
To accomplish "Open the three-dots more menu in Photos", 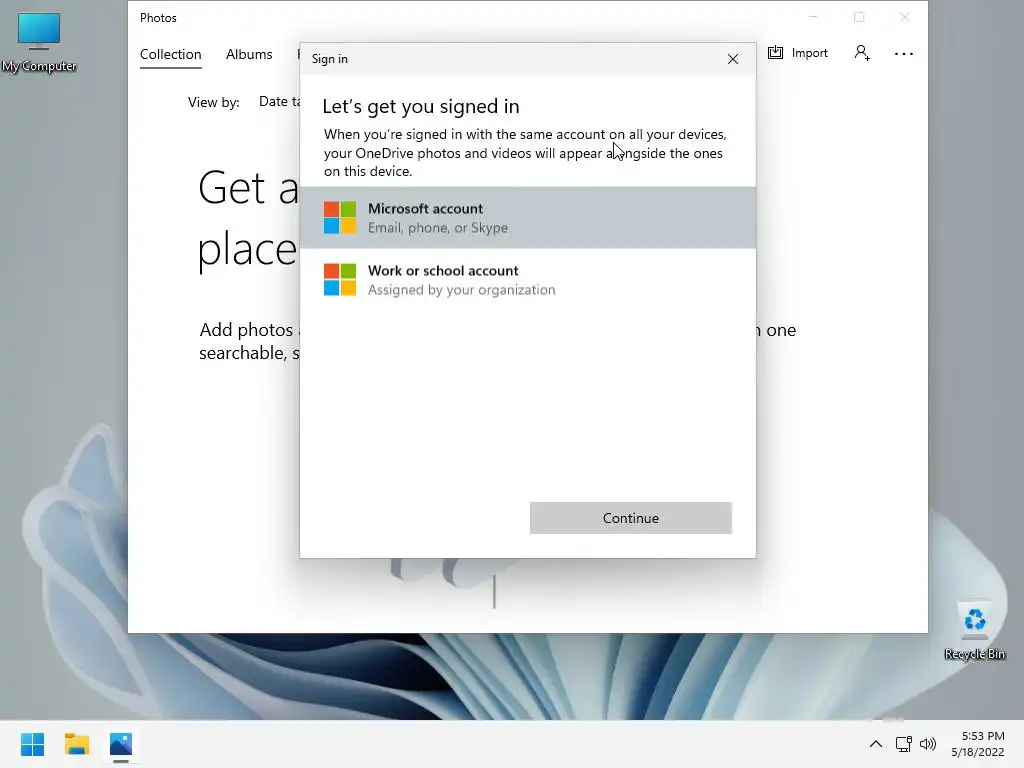I will point(904,54).
